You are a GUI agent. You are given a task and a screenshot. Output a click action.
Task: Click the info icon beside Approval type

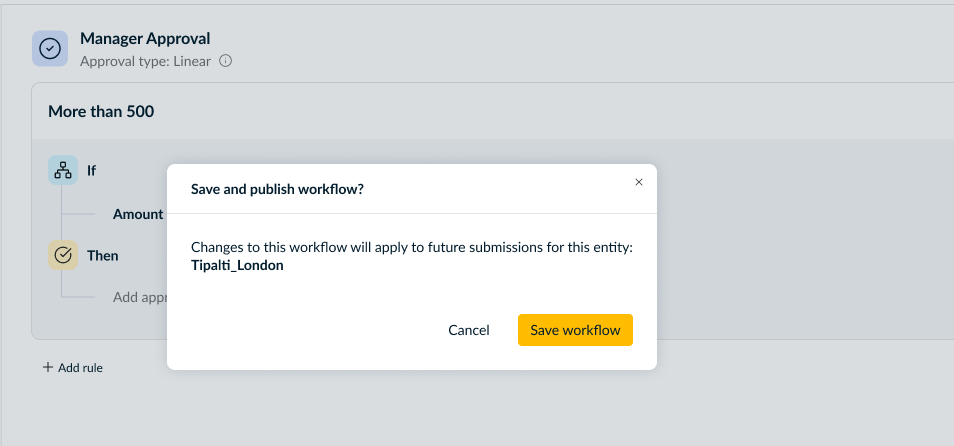225,61
